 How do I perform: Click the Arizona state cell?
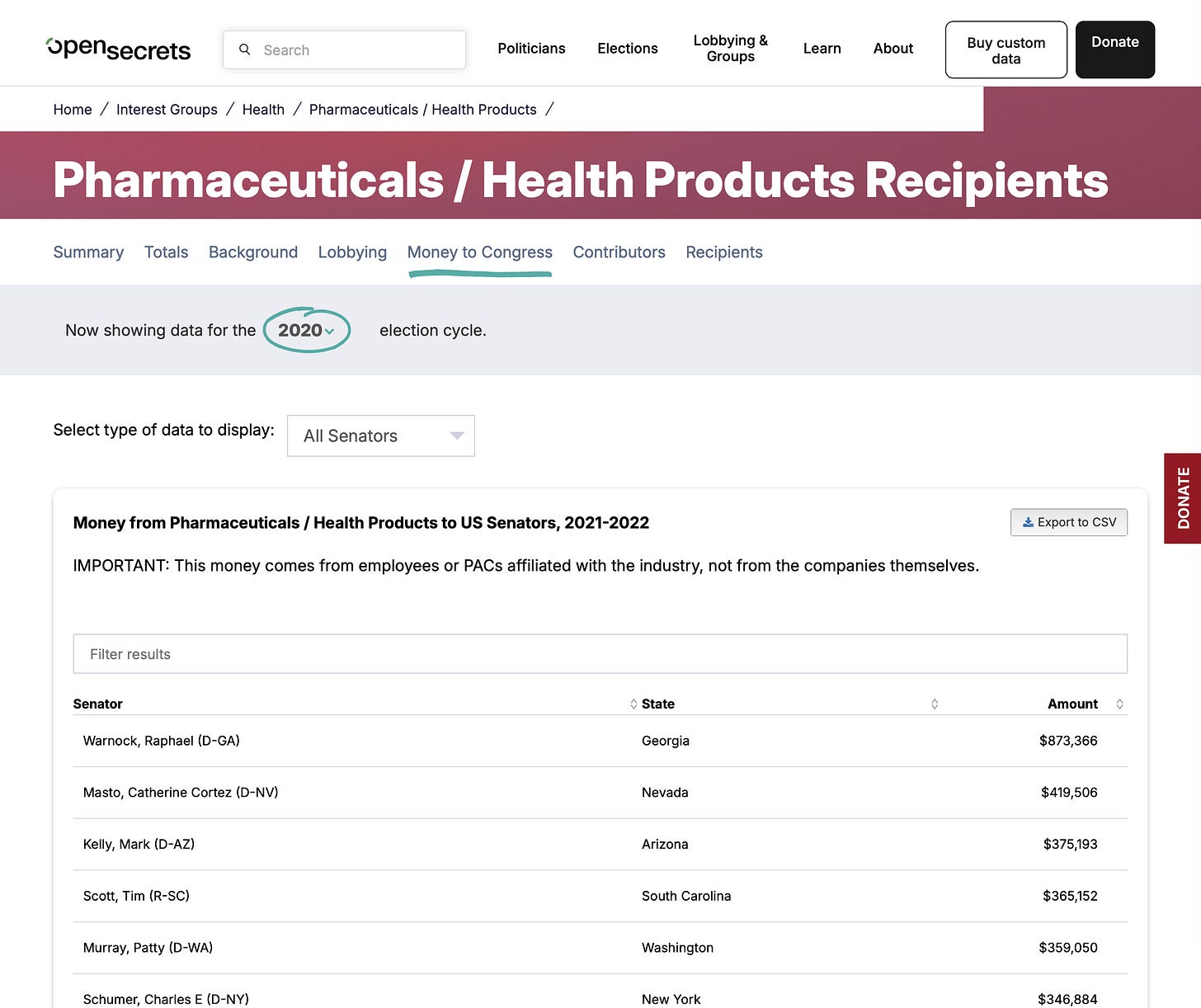click(x=665, y=844)
